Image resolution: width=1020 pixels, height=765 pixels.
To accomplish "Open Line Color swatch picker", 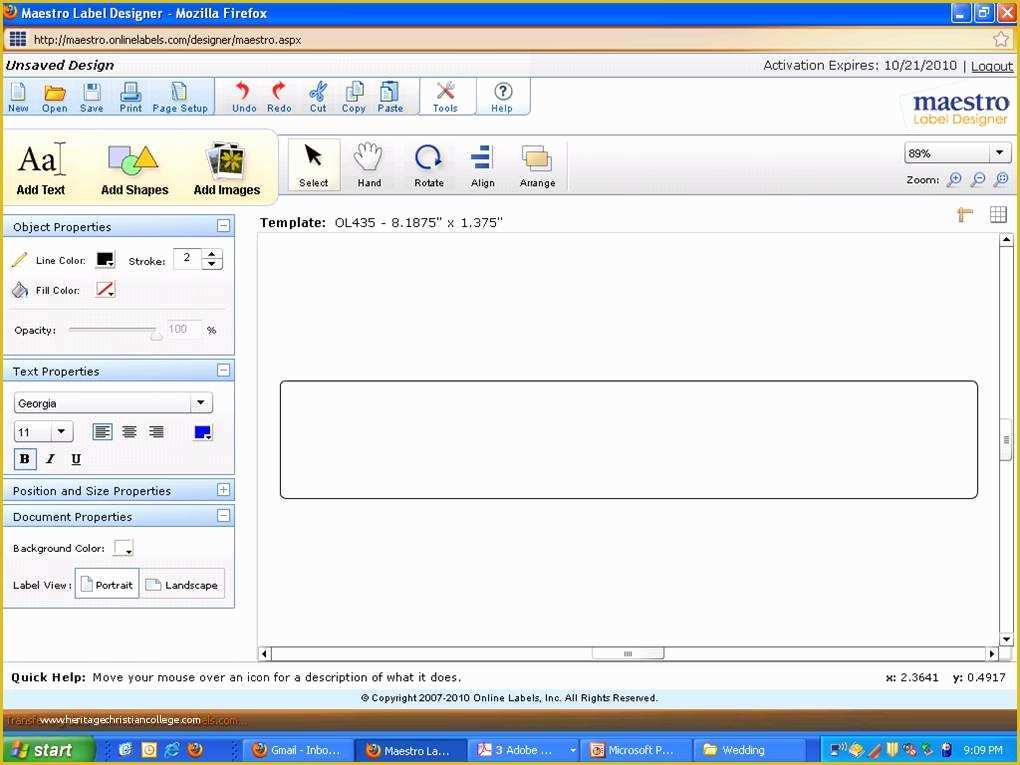I will point(105,260).
